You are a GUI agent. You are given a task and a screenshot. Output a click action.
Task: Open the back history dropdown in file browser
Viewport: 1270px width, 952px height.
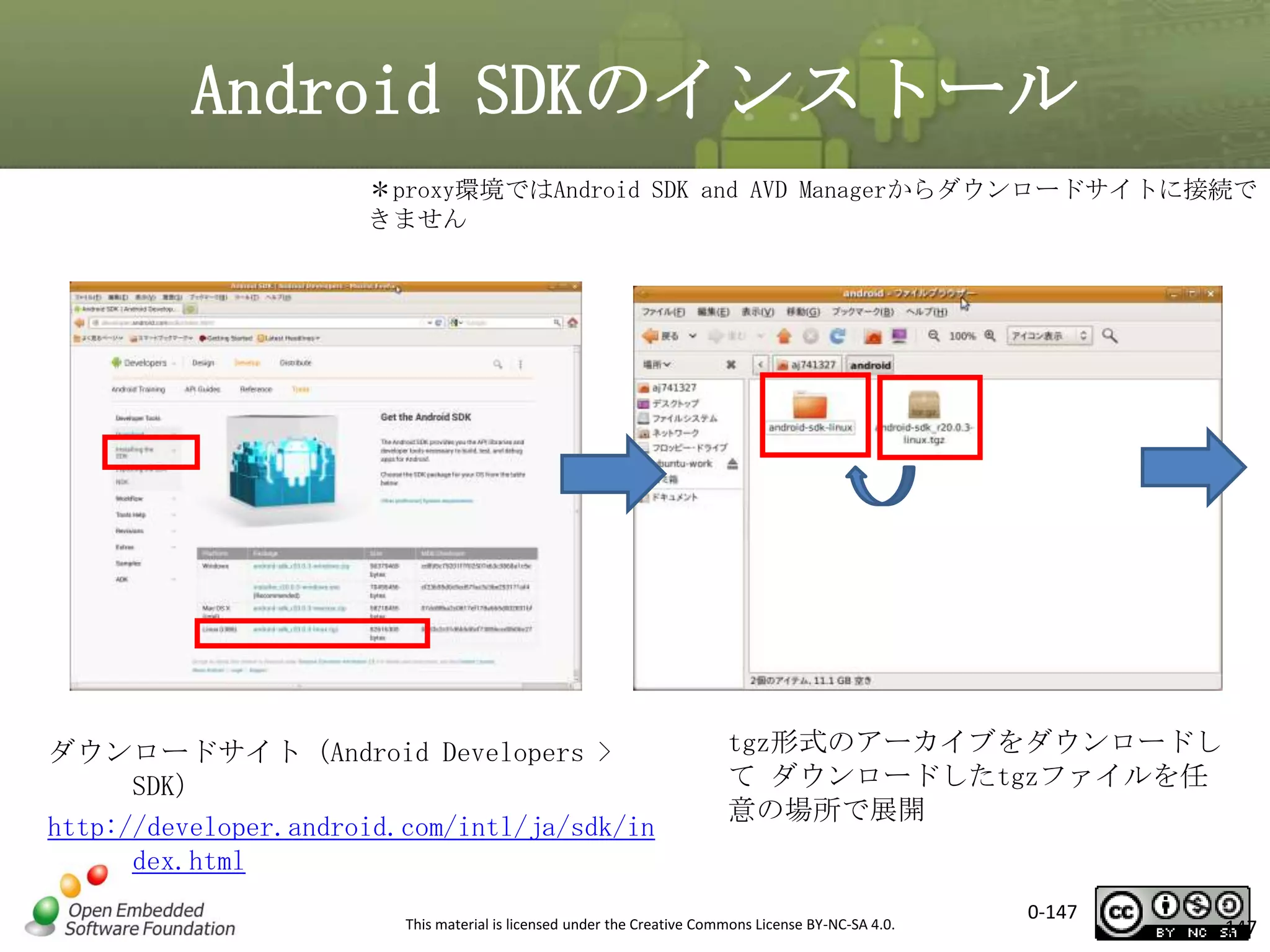pyautogui.click(x=693, y=336)
